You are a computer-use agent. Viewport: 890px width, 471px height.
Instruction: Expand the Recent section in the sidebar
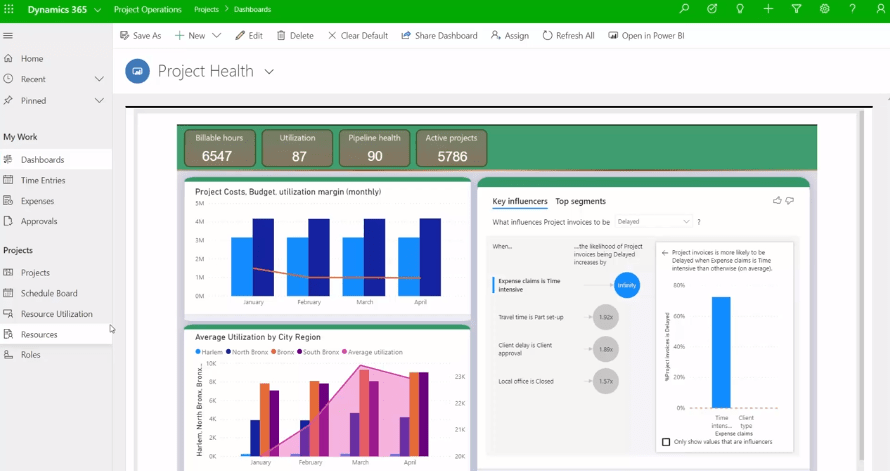(x=99, y=79)
